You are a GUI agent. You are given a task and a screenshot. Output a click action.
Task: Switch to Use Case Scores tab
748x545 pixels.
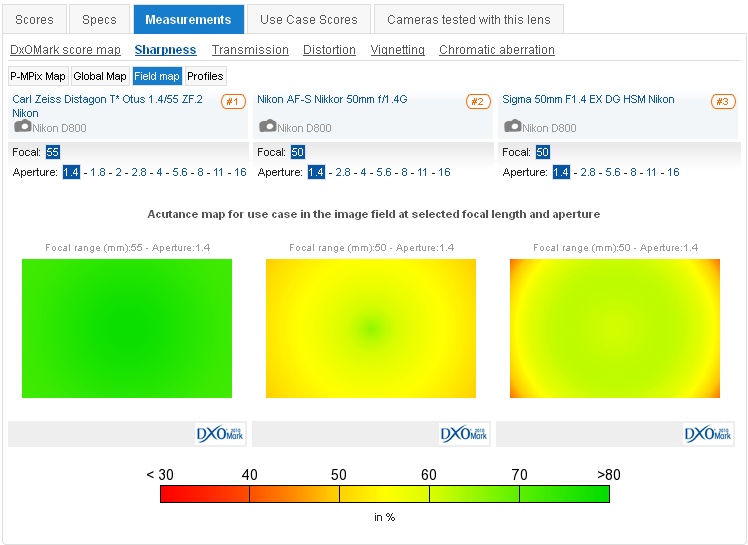tap(309, 20)
